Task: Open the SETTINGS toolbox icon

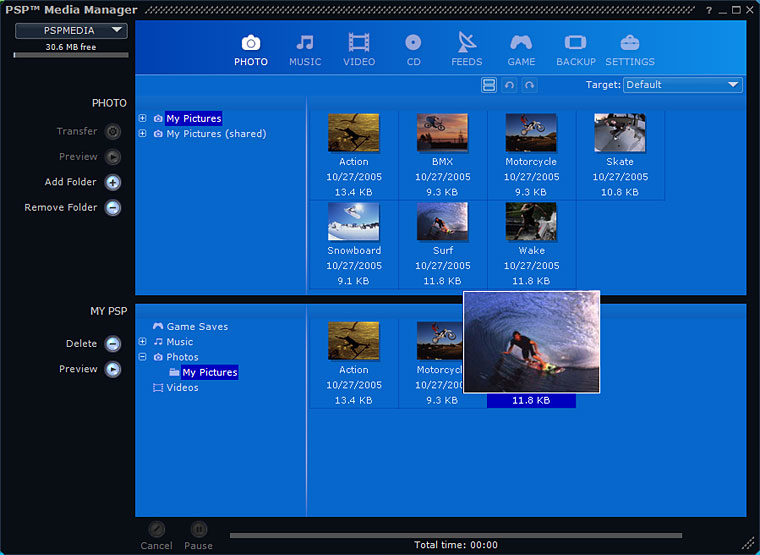Action: [630, 43]
